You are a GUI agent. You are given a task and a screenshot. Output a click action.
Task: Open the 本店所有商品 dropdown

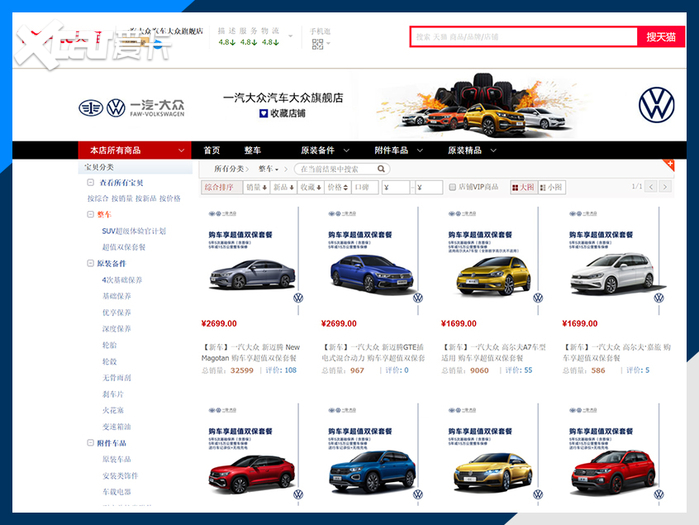click(135, 150)
